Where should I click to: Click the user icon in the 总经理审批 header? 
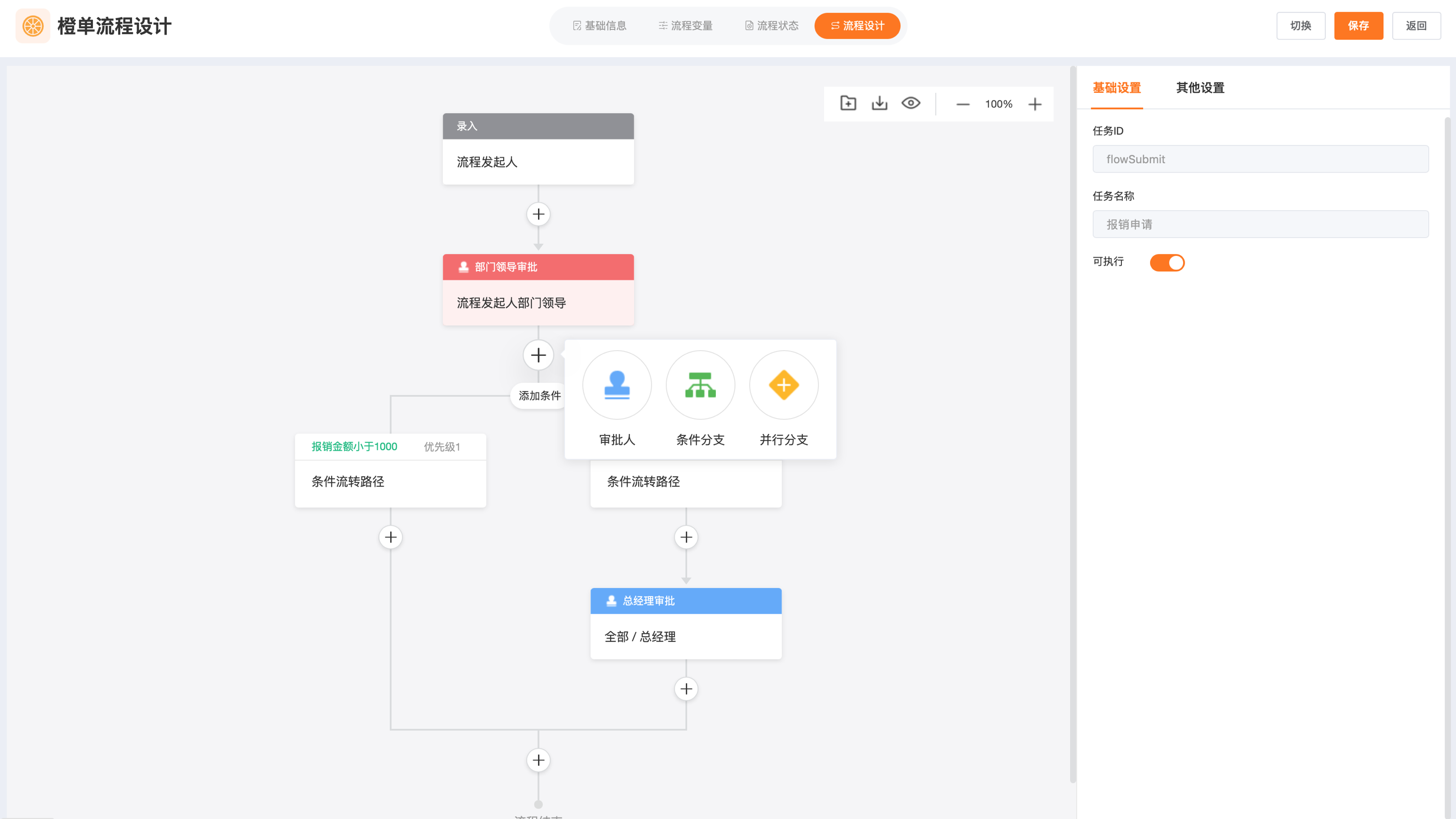(611, 601)
